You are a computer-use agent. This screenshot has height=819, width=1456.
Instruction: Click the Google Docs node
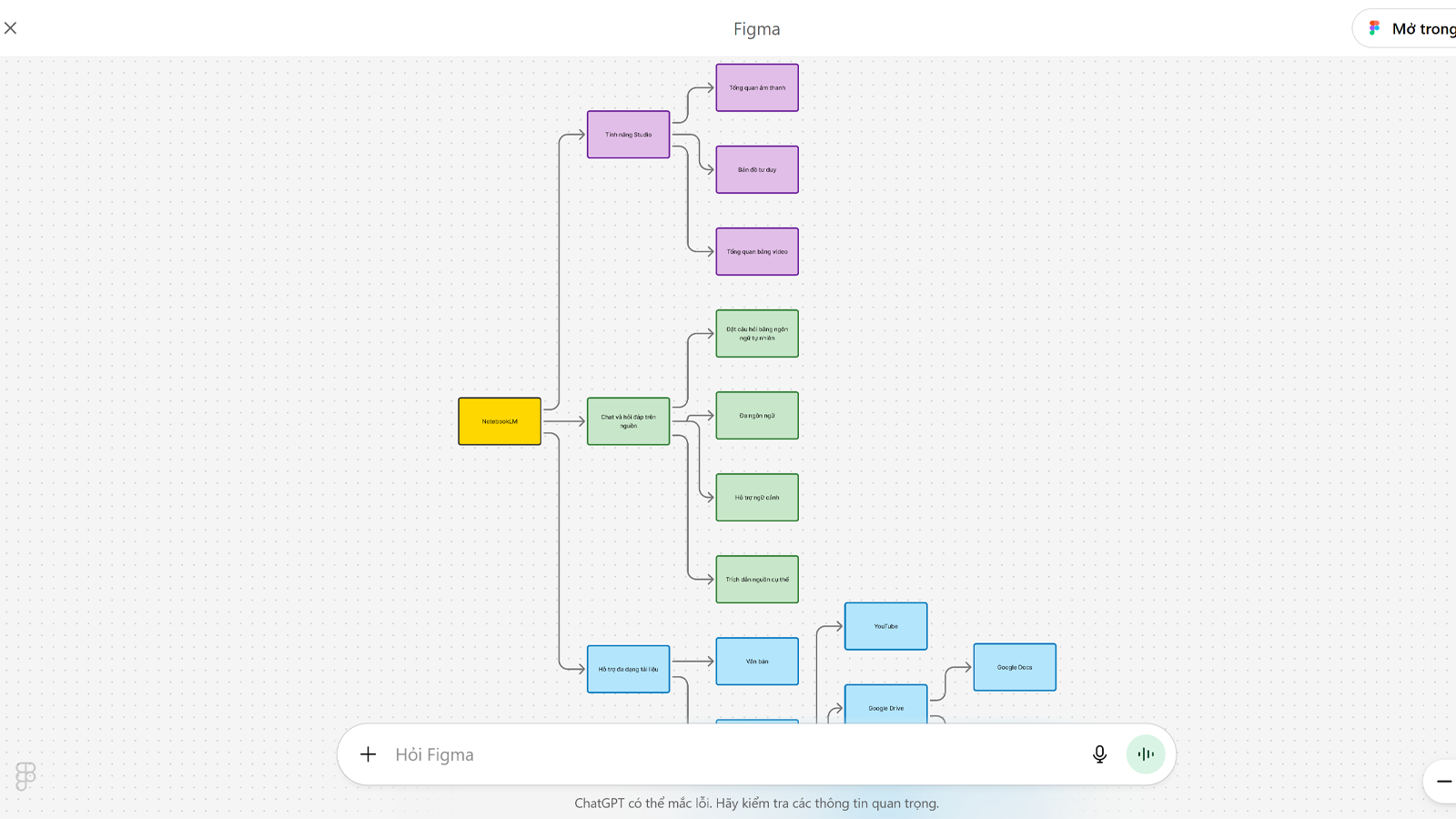pos(1015,667)
